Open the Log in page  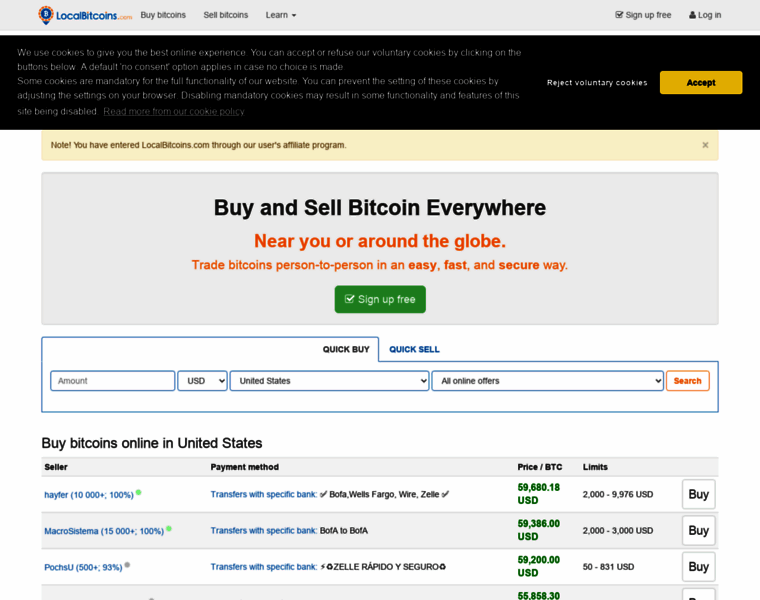pos(705,15)
